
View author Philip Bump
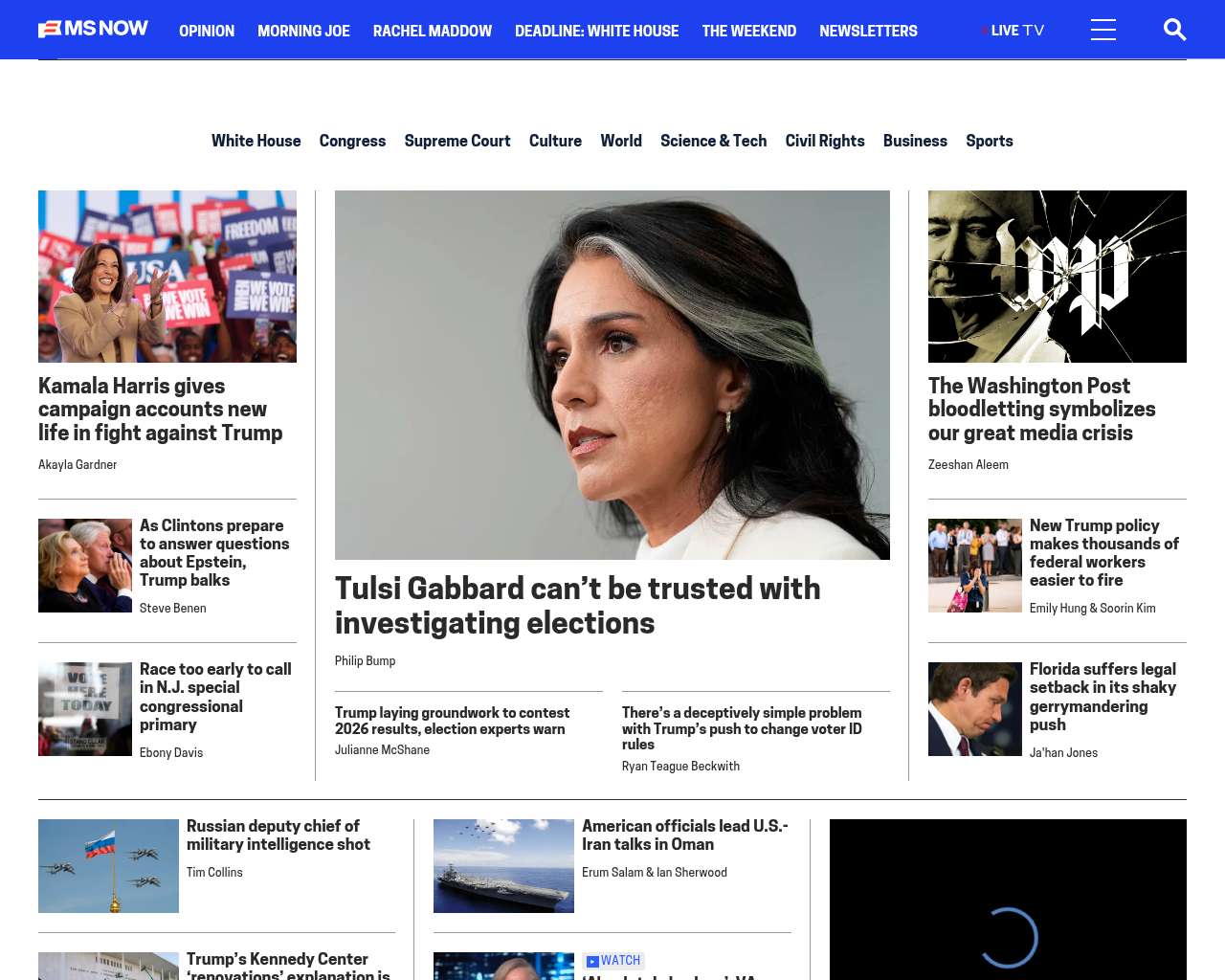(x=365, y=660)
